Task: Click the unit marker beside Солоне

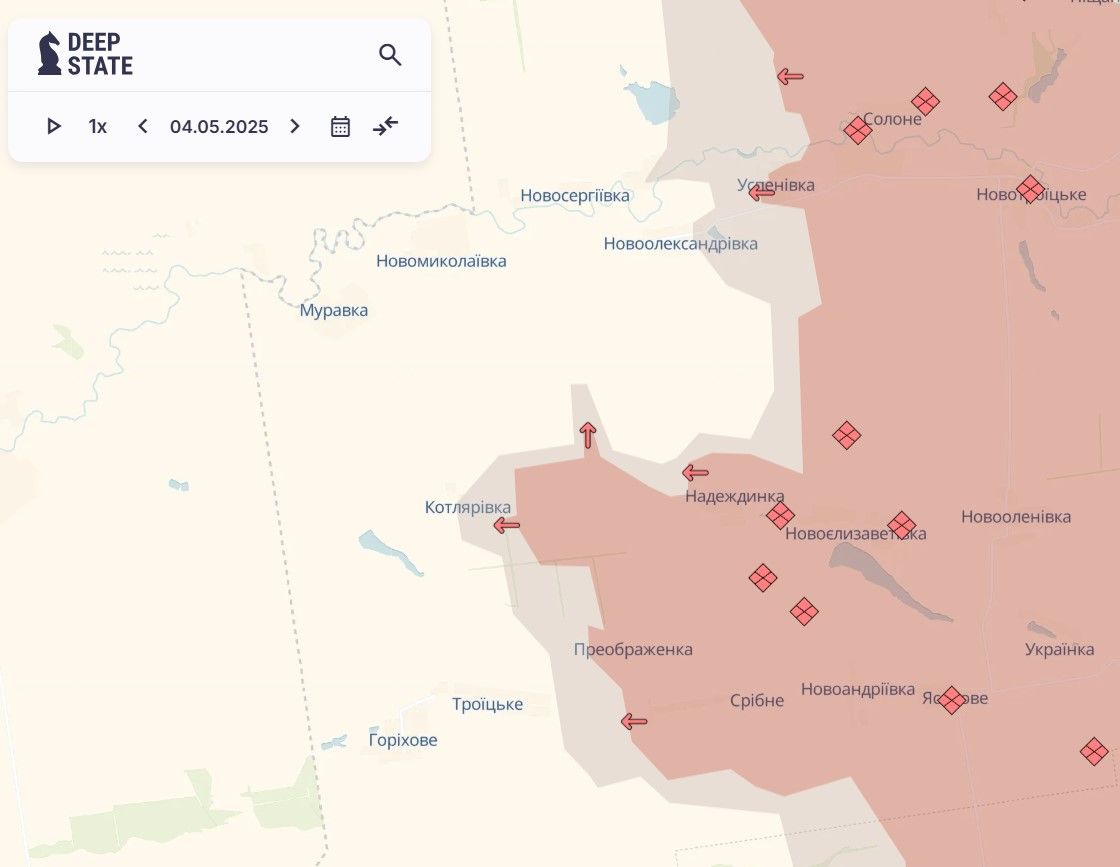Action: [x=857, y=130]
